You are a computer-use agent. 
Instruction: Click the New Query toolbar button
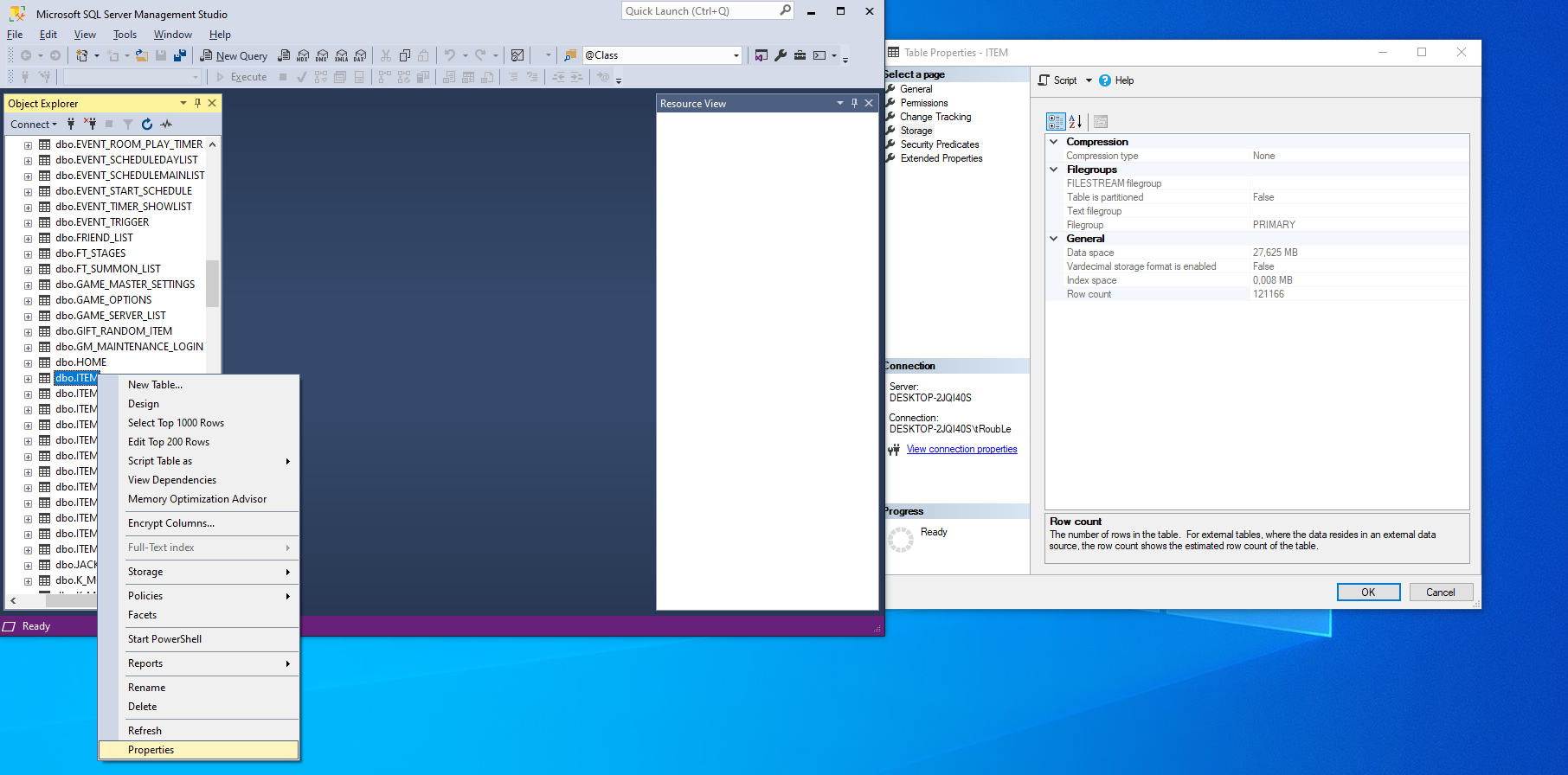[x=234, y=55]
